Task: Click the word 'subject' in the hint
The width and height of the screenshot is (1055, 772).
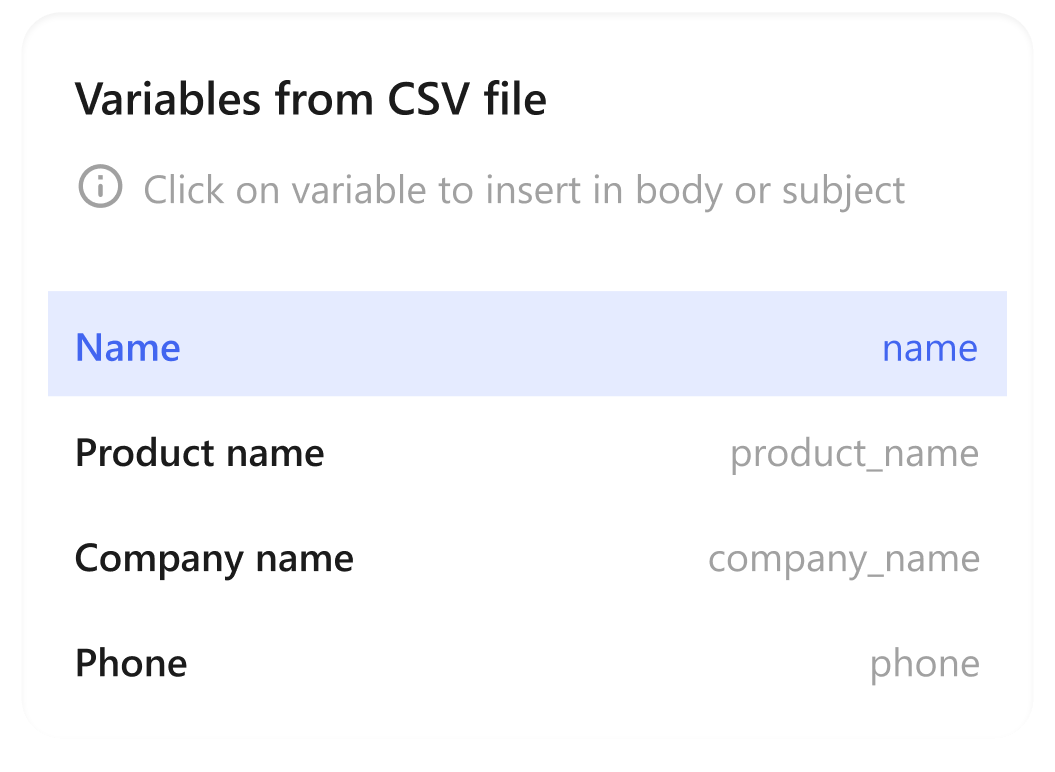Action: pos(844,190)
